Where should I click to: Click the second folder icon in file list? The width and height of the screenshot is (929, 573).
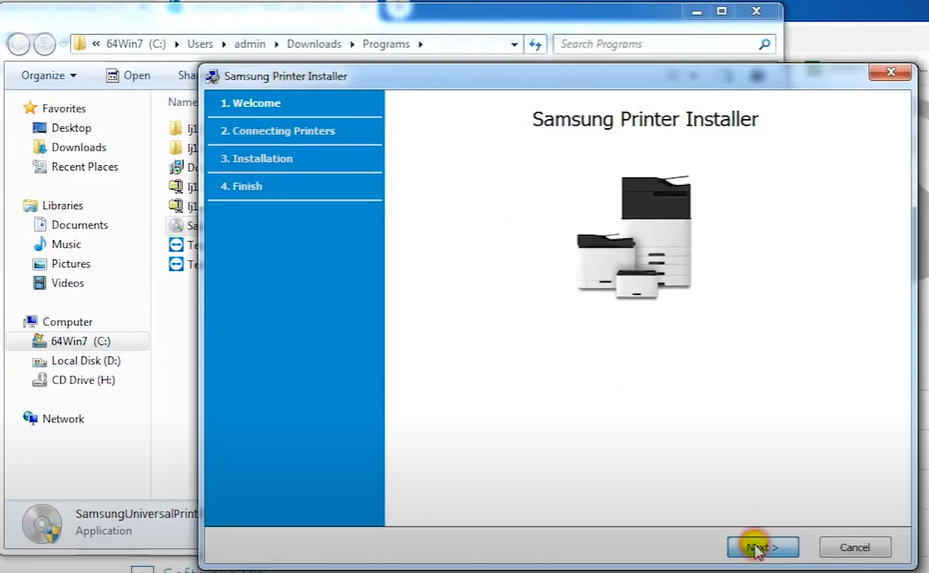click(x=176, y=148)
